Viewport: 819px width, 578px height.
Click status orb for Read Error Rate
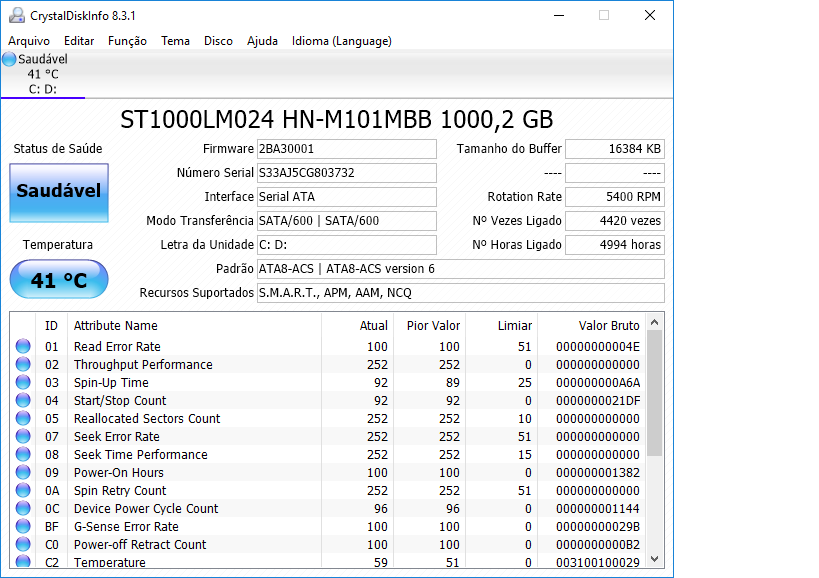(x=23, y=346)
